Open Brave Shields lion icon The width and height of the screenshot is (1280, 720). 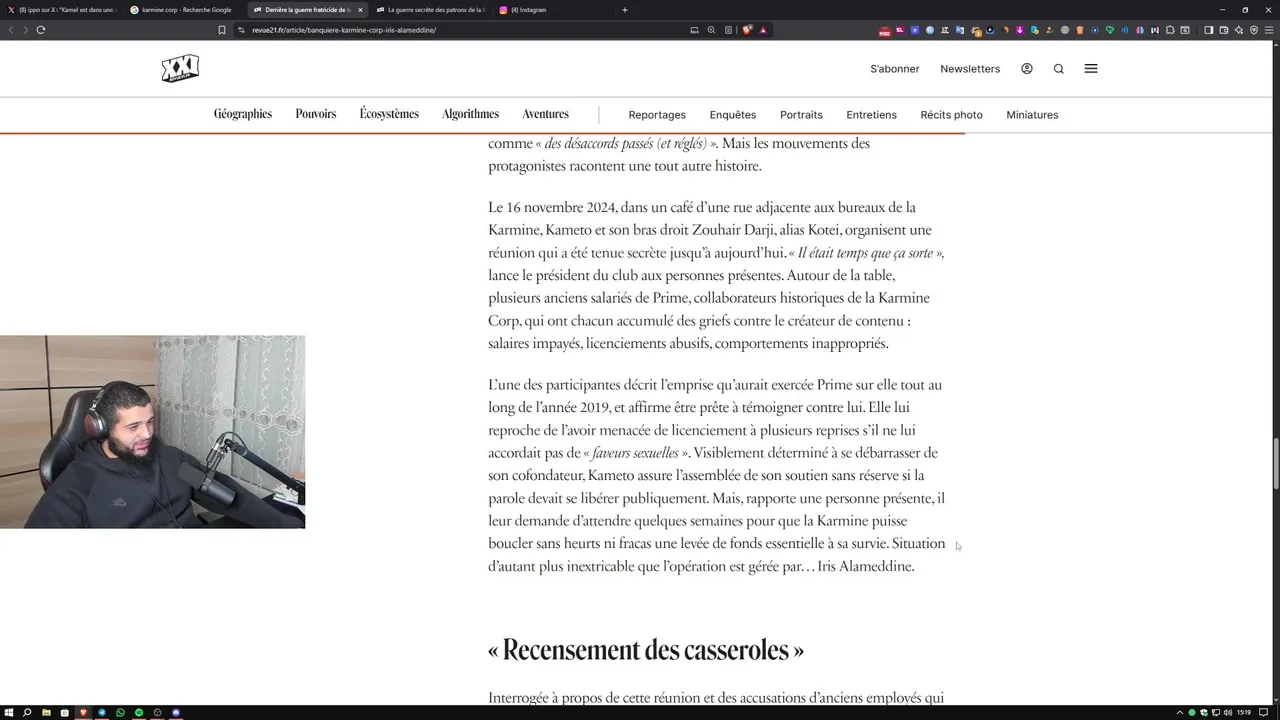click(x=747, y=30)
